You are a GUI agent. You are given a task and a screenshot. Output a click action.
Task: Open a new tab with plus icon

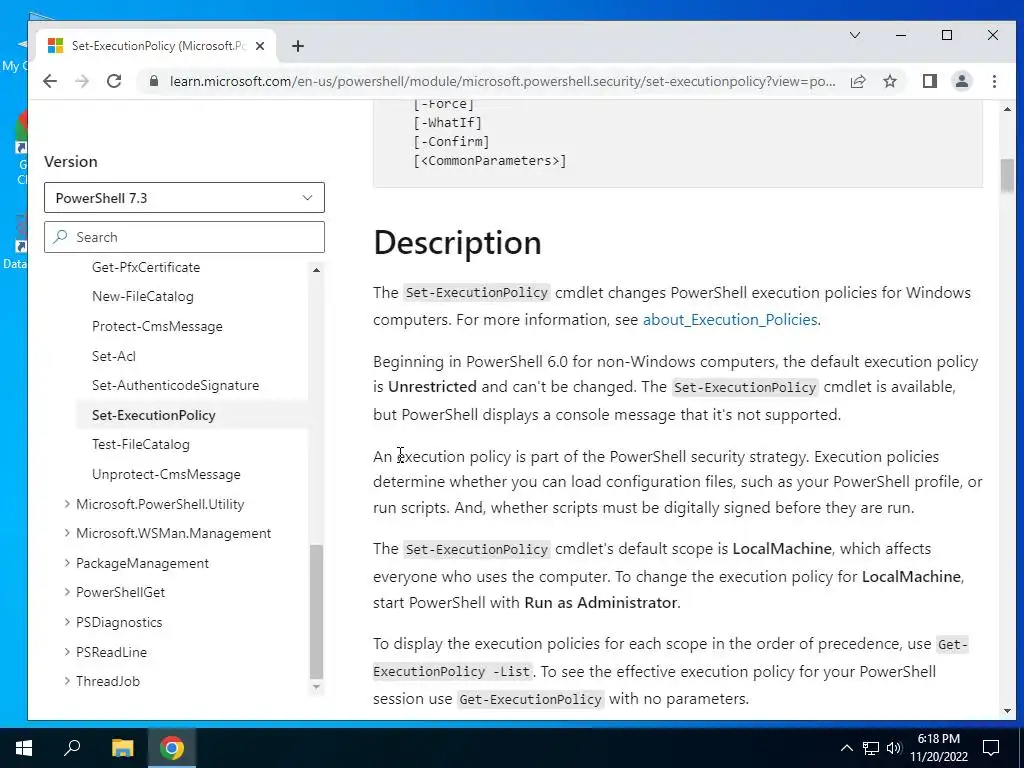click(x=298, y=46)
